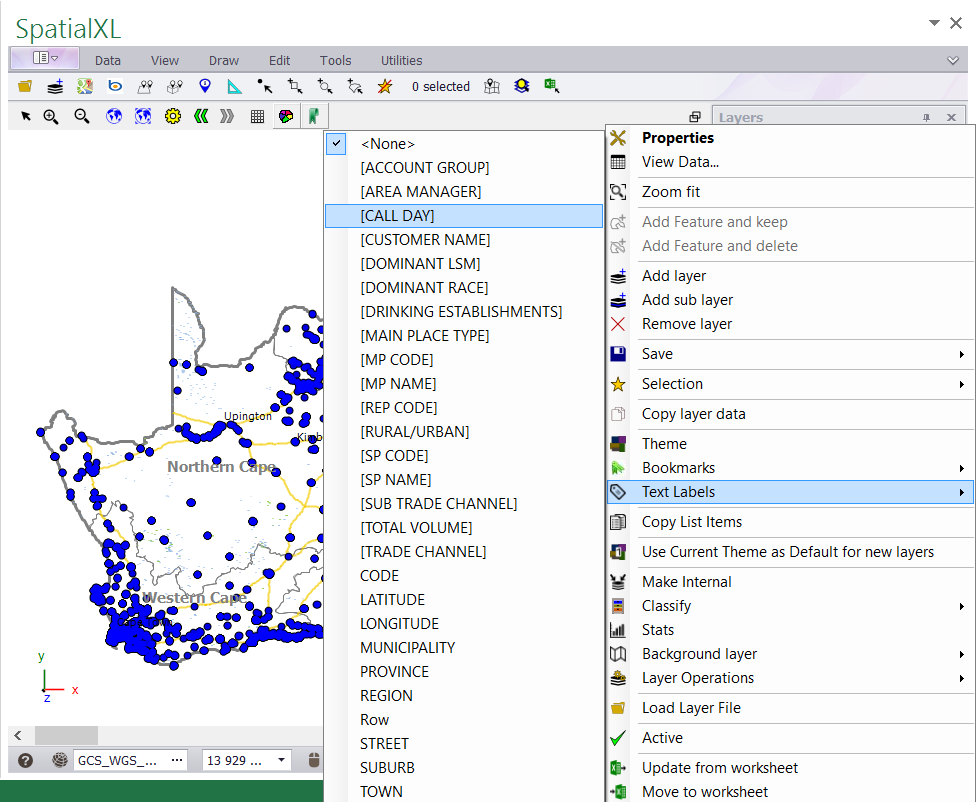
Task: Open the Tools menu
Action: coord(335,60)
